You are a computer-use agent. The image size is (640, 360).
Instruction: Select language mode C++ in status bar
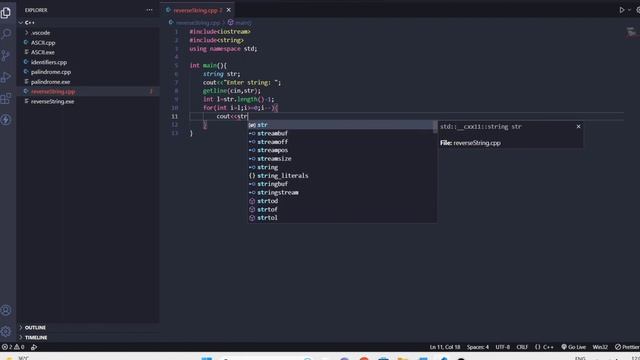[x=544, y=347]
